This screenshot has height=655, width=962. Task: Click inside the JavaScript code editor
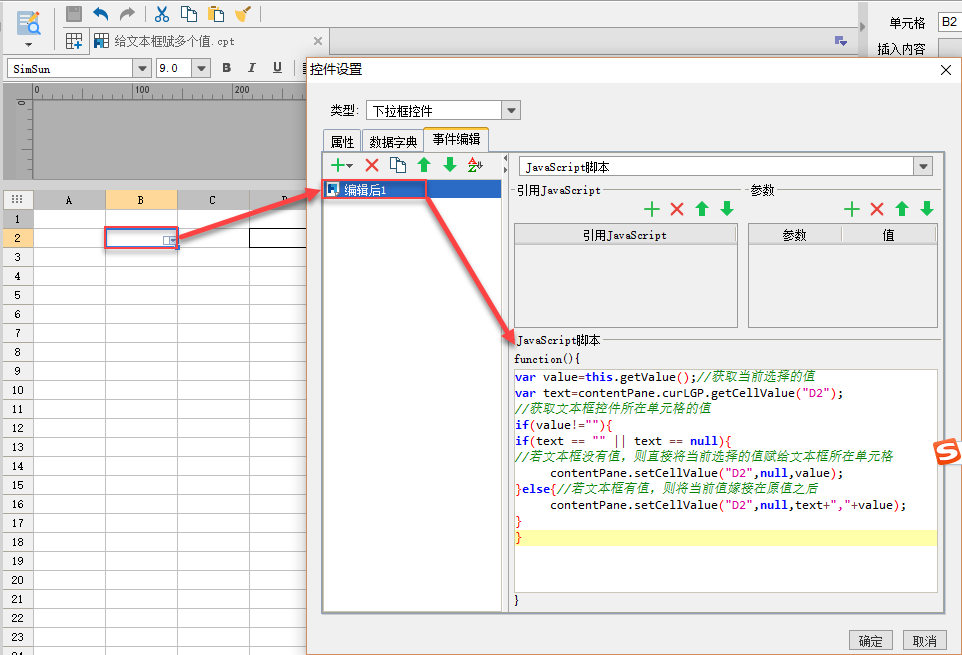click(x=726, y=480)
